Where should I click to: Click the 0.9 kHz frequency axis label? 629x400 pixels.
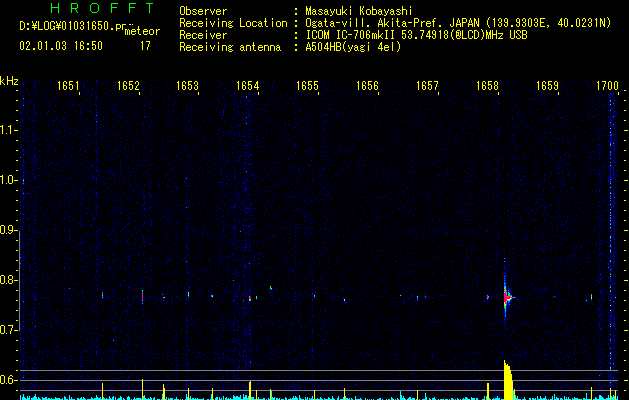click(8, 230)
